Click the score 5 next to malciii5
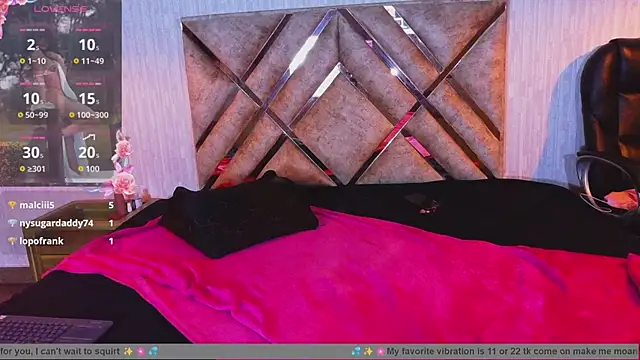Image resolution: width=640 pixels, height=360 pixels. pos(111,205)
